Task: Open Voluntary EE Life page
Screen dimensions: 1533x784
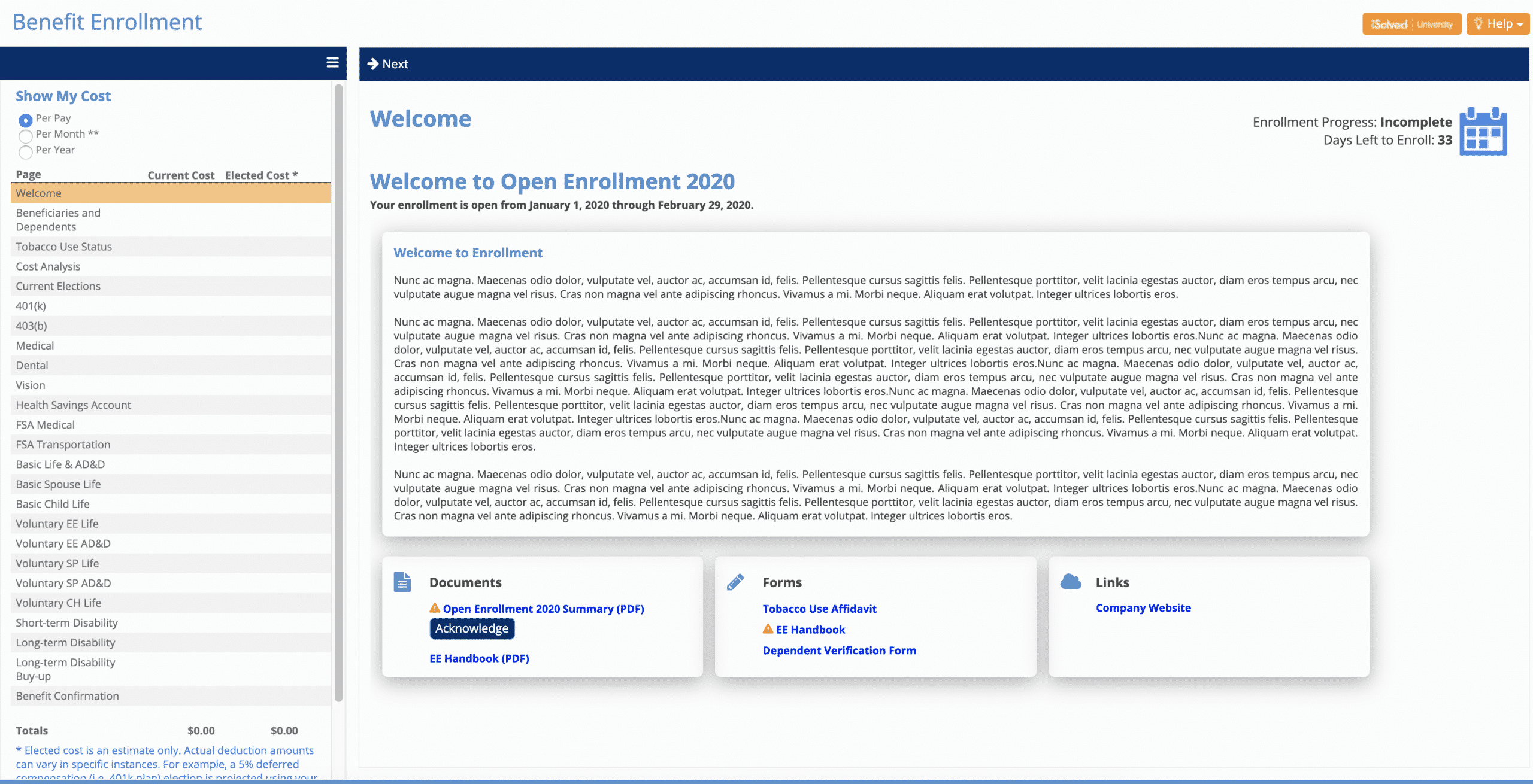Action: [x=171, y=523]
